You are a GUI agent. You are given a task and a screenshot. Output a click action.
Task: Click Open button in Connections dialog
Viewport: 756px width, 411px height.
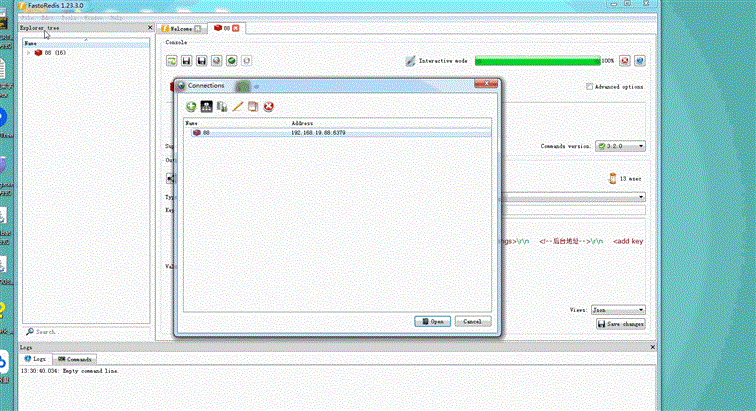[x=432, y=322]
